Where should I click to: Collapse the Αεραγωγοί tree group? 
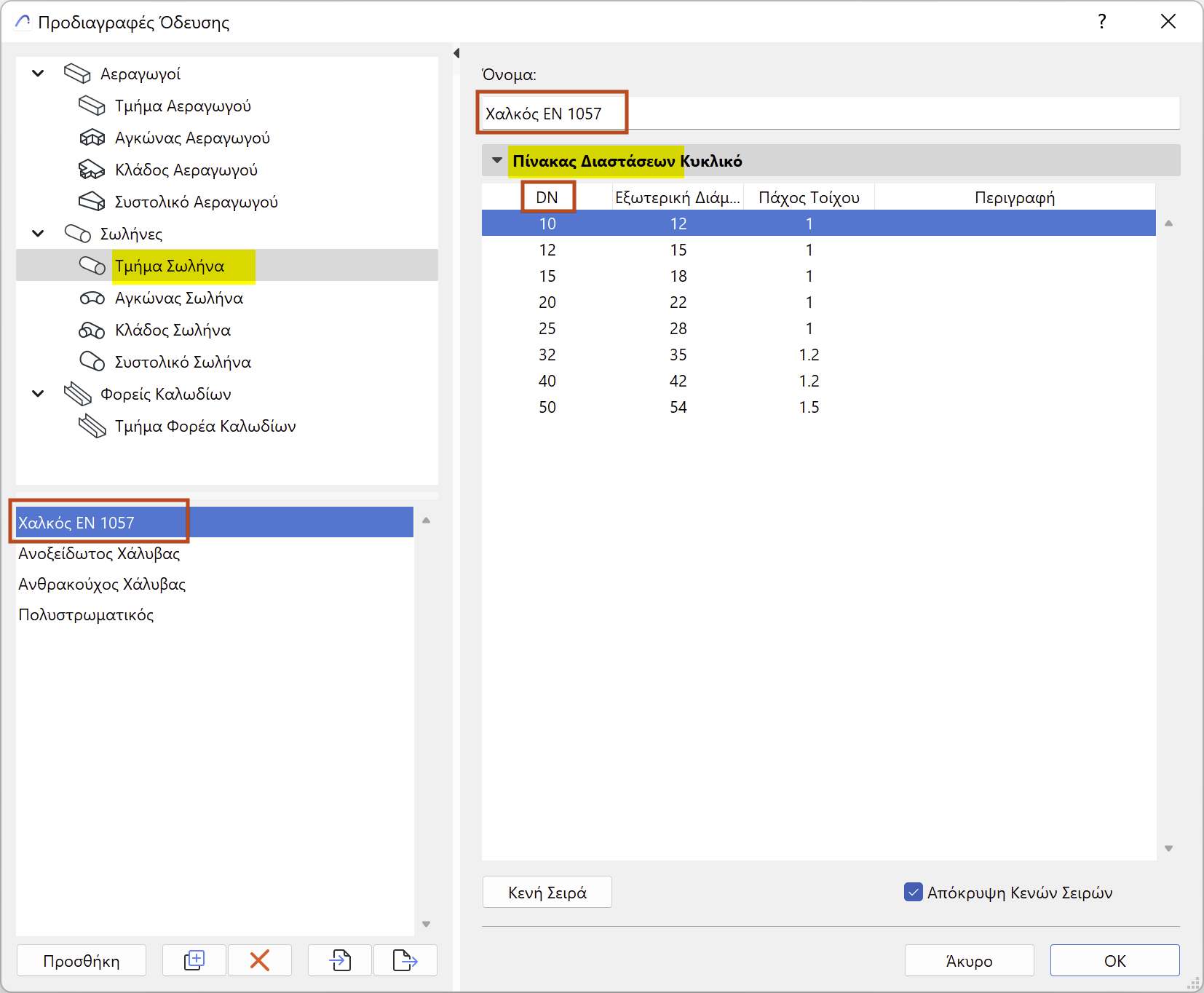(x=39, y=74)
